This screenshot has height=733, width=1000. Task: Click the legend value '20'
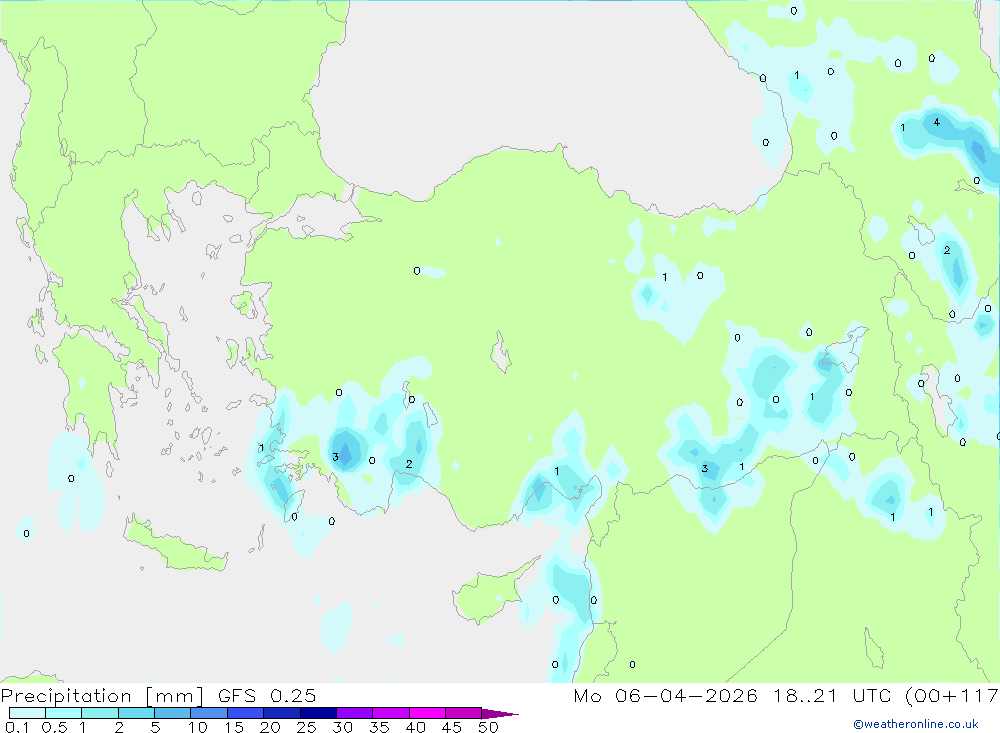pyautogui.click(x=270, y=727)
